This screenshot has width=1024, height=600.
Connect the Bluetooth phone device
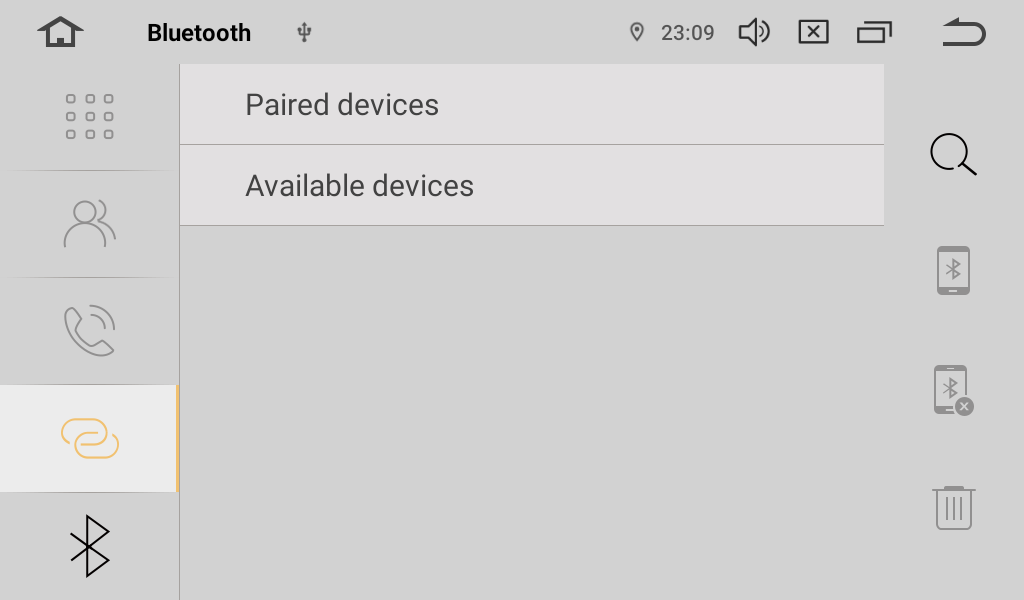coord(953,270)
